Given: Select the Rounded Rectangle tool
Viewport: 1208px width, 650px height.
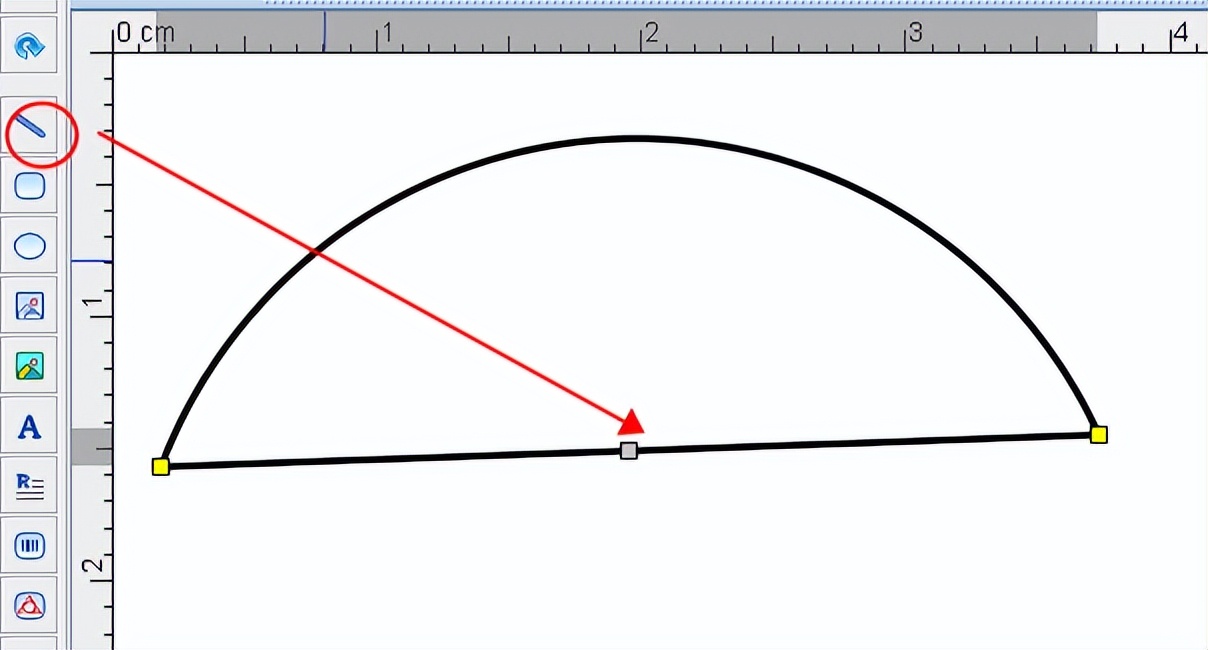Looking at the screenshot, I should 30,187.
